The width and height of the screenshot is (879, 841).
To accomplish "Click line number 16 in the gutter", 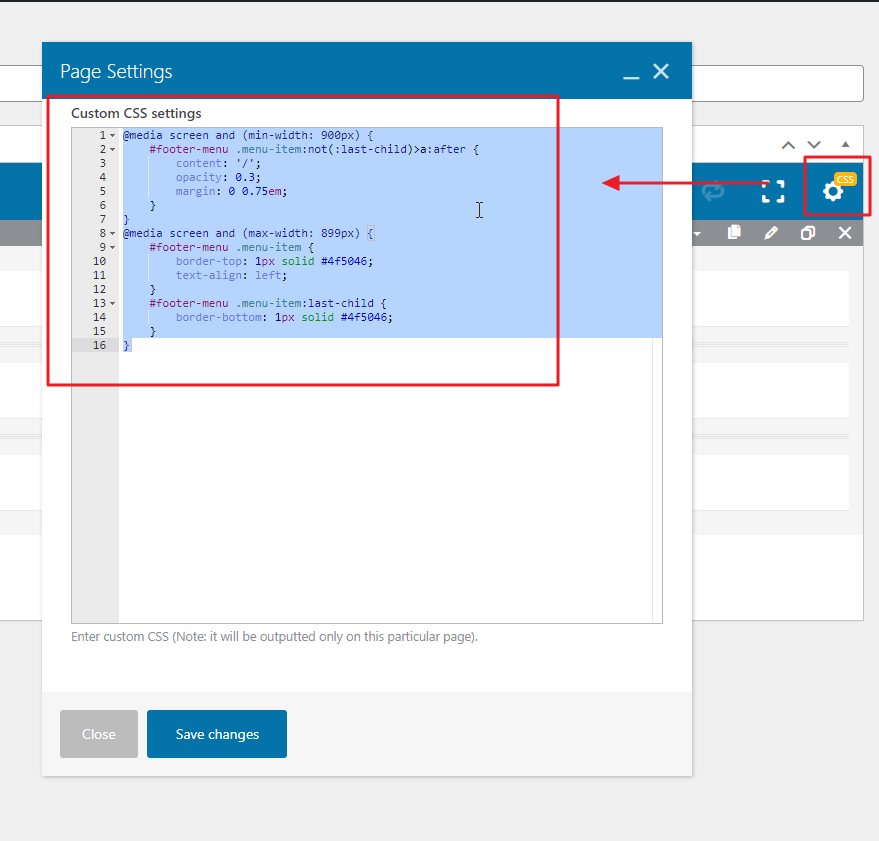I will [x=99, y=345].
